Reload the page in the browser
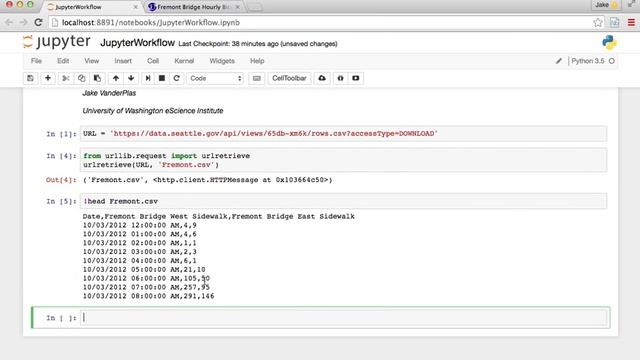The height and width of the screenshot is (360, 640). click(x=38, y=22)
